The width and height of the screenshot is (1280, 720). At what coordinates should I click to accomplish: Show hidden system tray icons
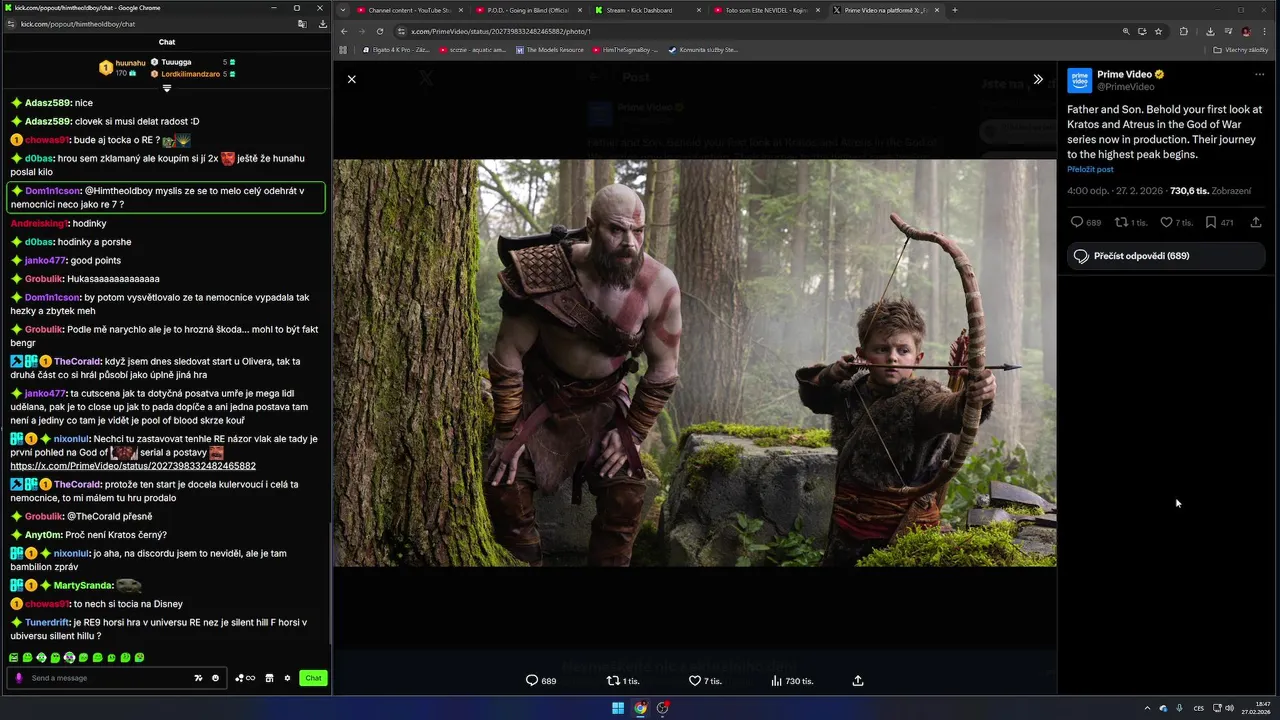click(x=1147, y=708)
